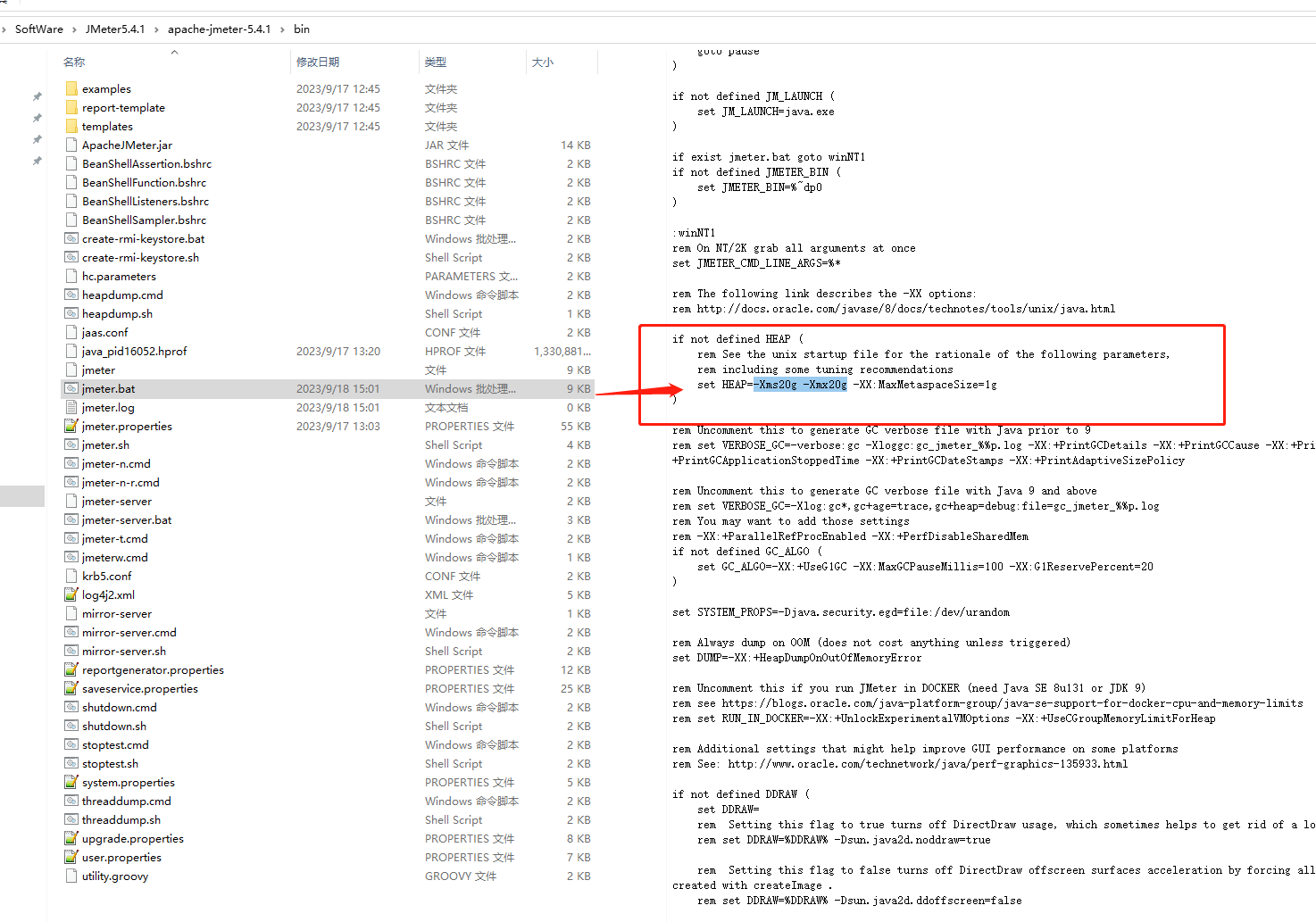Click the 2023/9/17 13:03 date of jmeter.properties

coord(338,426)
